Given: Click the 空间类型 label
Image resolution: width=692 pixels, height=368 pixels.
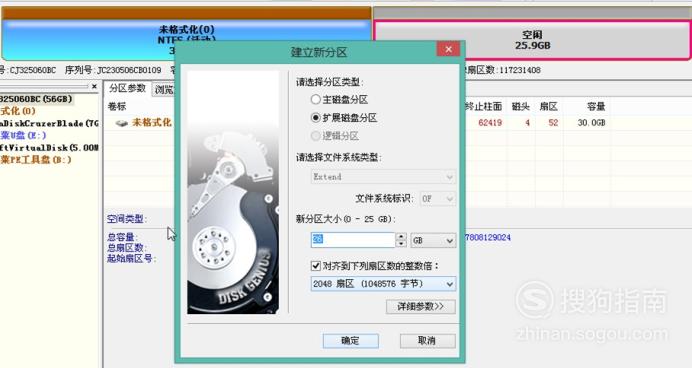Looking at the screenshot, I should click(x=127, y=218).
